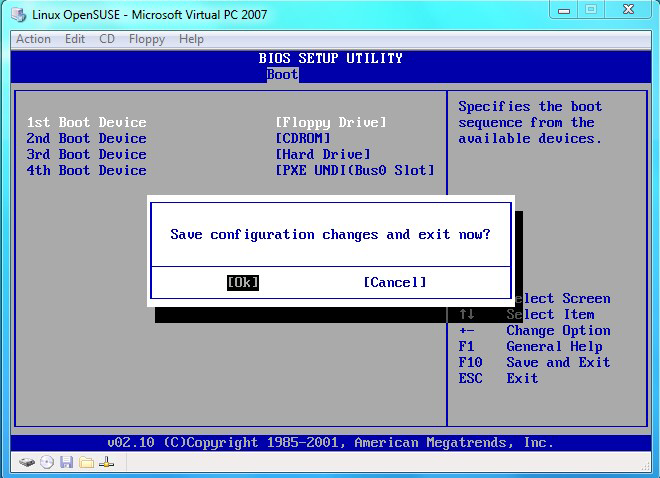Click the Select Item hint
This screenshot has height=478, width=660.
click(x=527, y=314)
